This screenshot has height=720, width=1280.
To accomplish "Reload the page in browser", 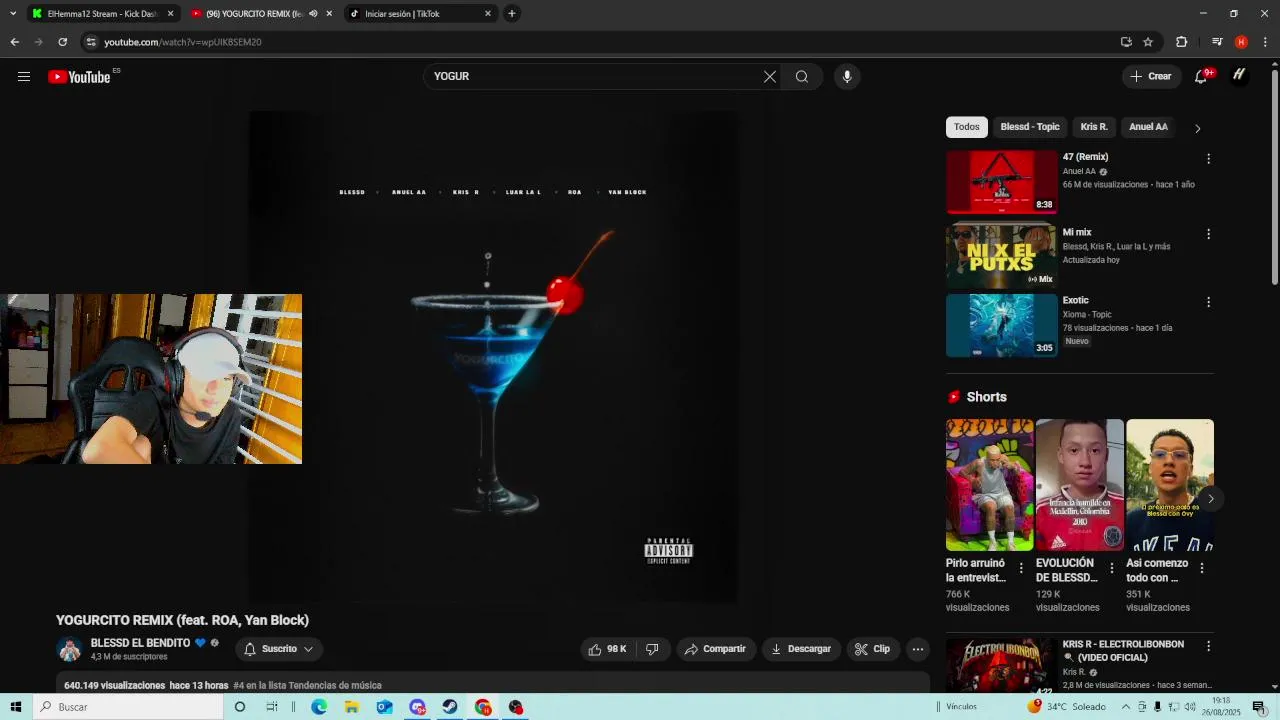I will pyautogui.click(x=62, y=42).
